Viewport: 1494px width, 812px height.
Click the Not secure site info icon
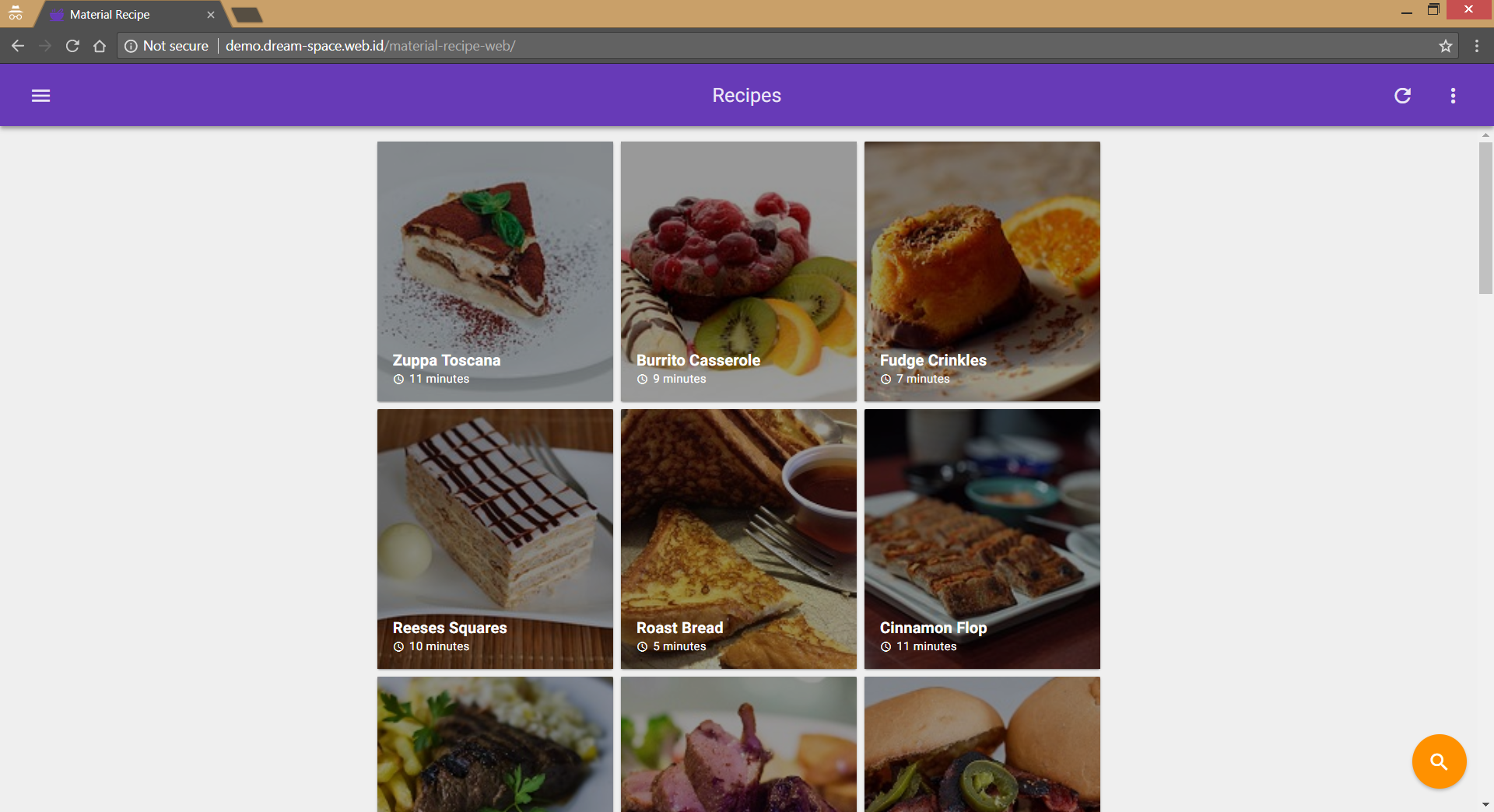(x=131, y=46)
